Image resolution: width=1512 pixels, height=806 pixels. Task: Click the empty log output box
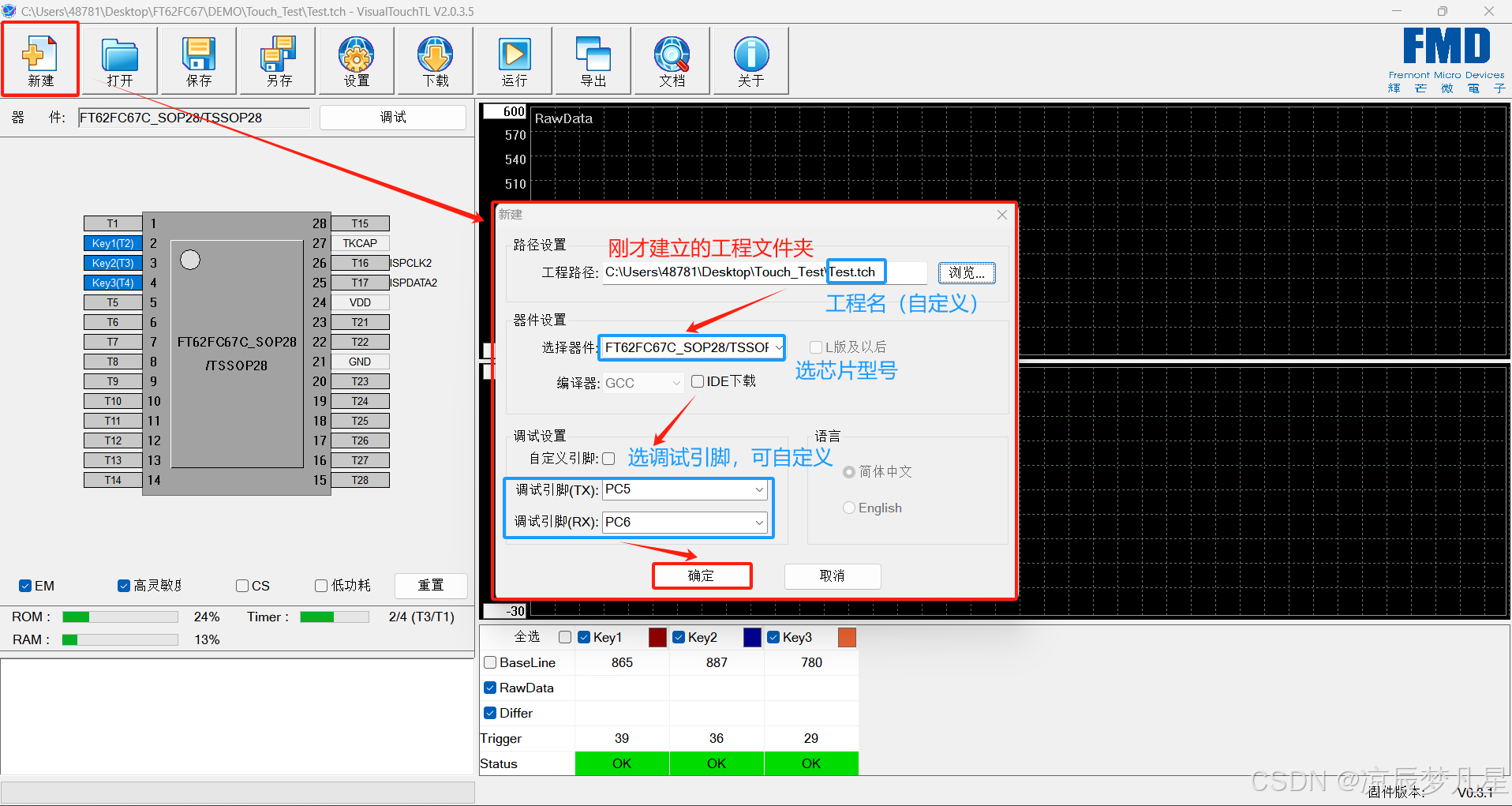(x=238, y=716)
